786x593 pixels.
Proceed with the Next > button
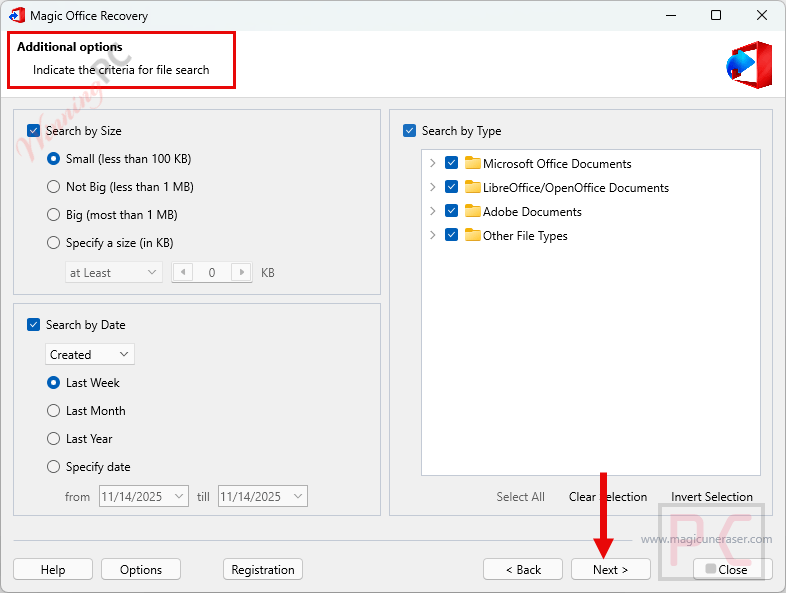click(x=611, y=569)
